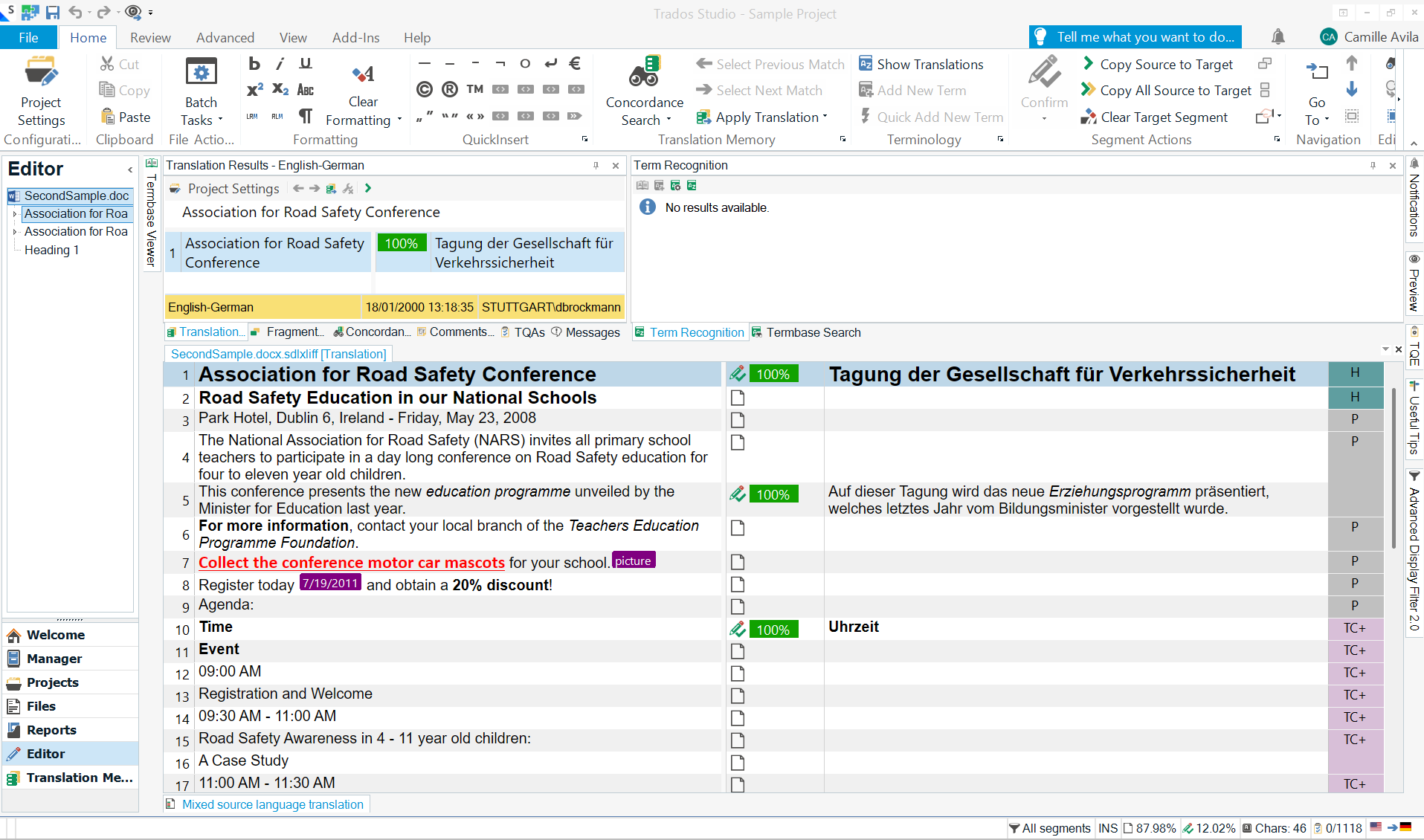Click the Paste clipboard button

coord(126,117)
